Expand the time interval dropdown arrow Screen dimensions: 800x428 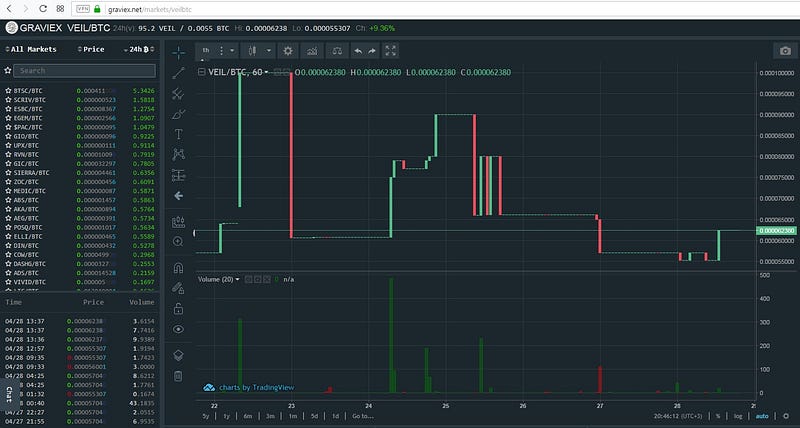pos(232,51)
